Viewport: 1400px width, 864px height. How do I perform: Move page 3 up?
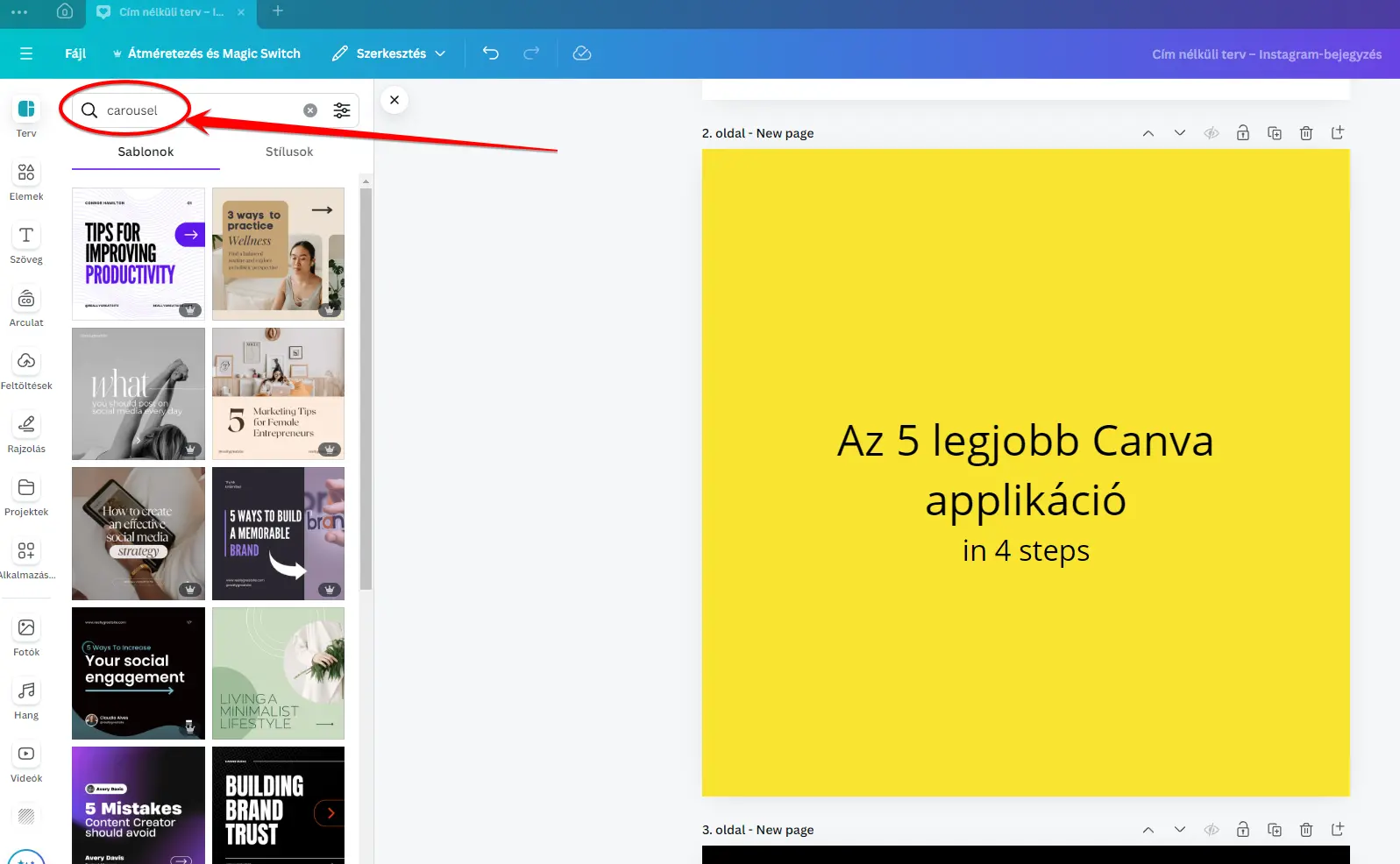click(x=1148, y=830)
